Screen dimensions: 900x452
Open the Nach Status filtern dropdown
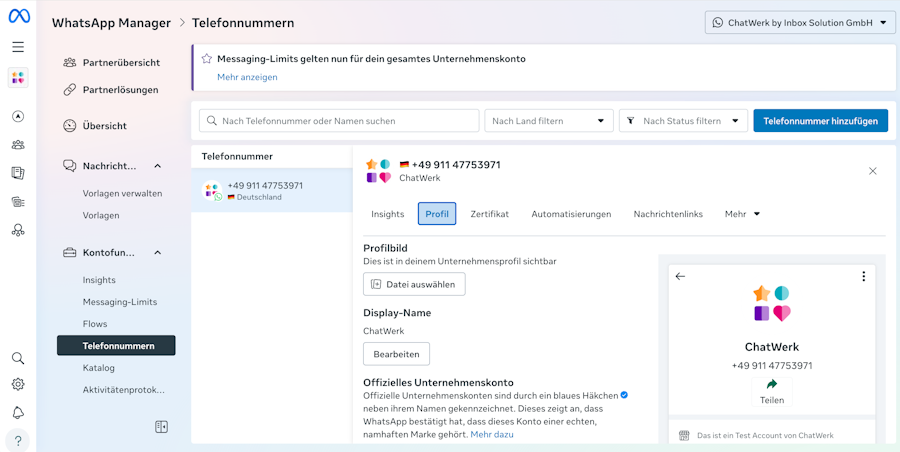[683, 121]
